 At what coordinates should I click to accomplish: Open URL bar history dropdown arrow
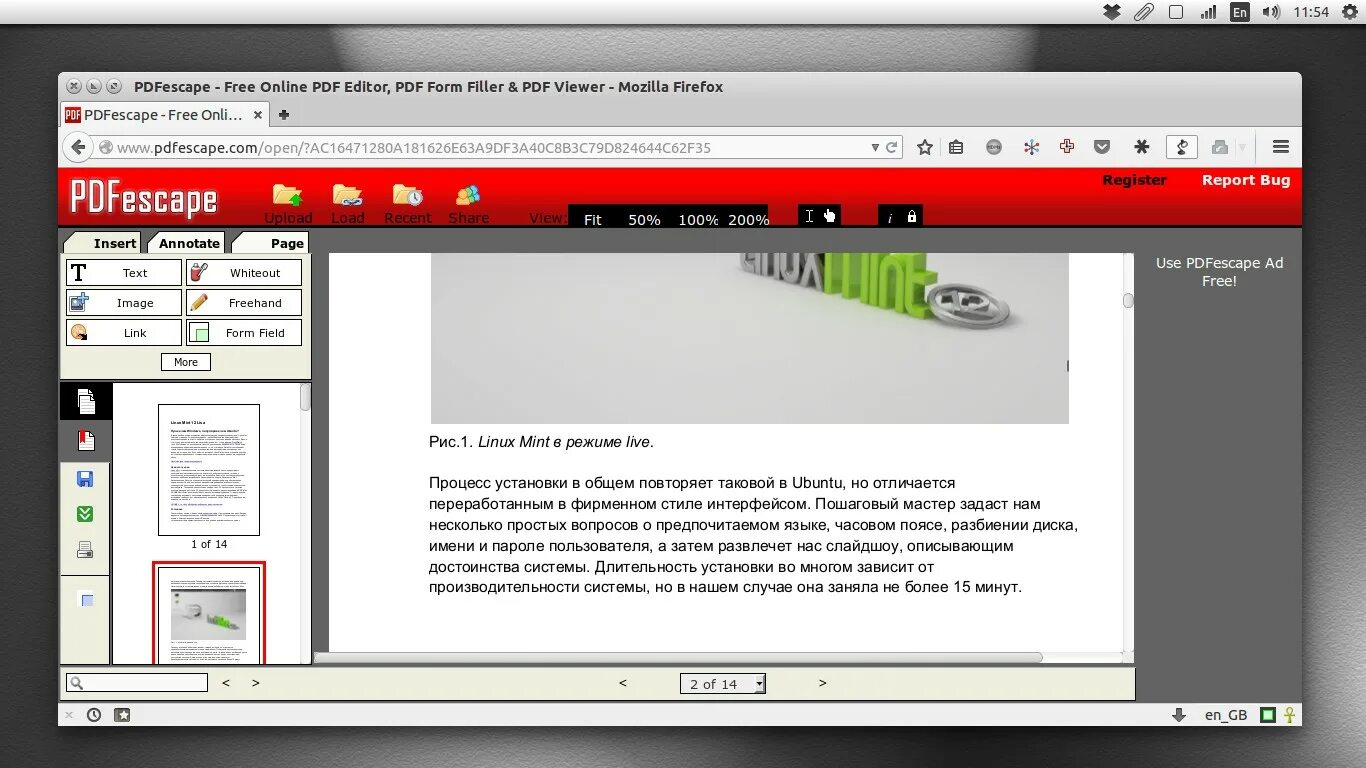(x=875, y=147)
